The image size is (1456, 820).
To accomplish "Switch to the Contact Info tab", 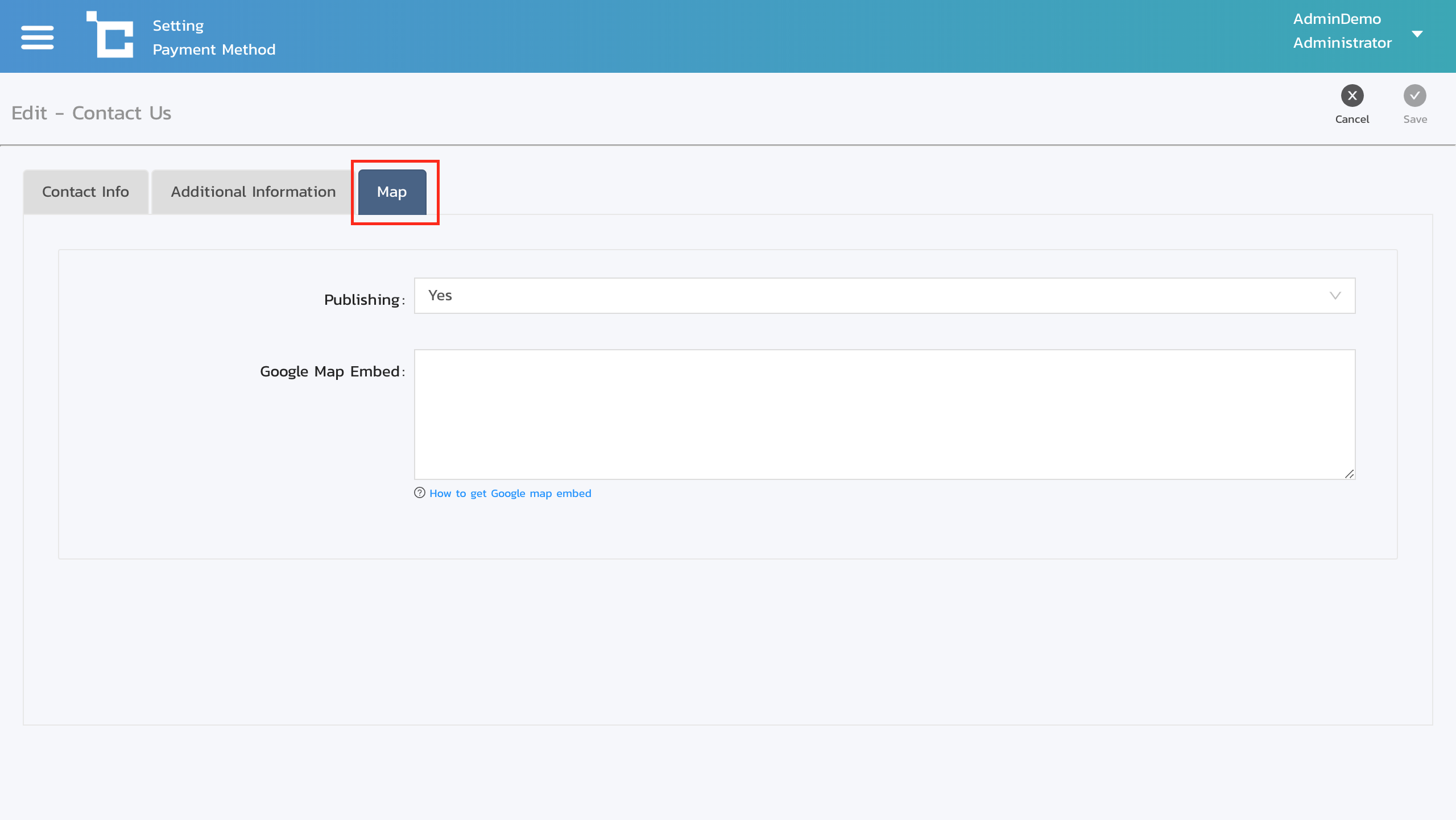I will pos(85,192).
